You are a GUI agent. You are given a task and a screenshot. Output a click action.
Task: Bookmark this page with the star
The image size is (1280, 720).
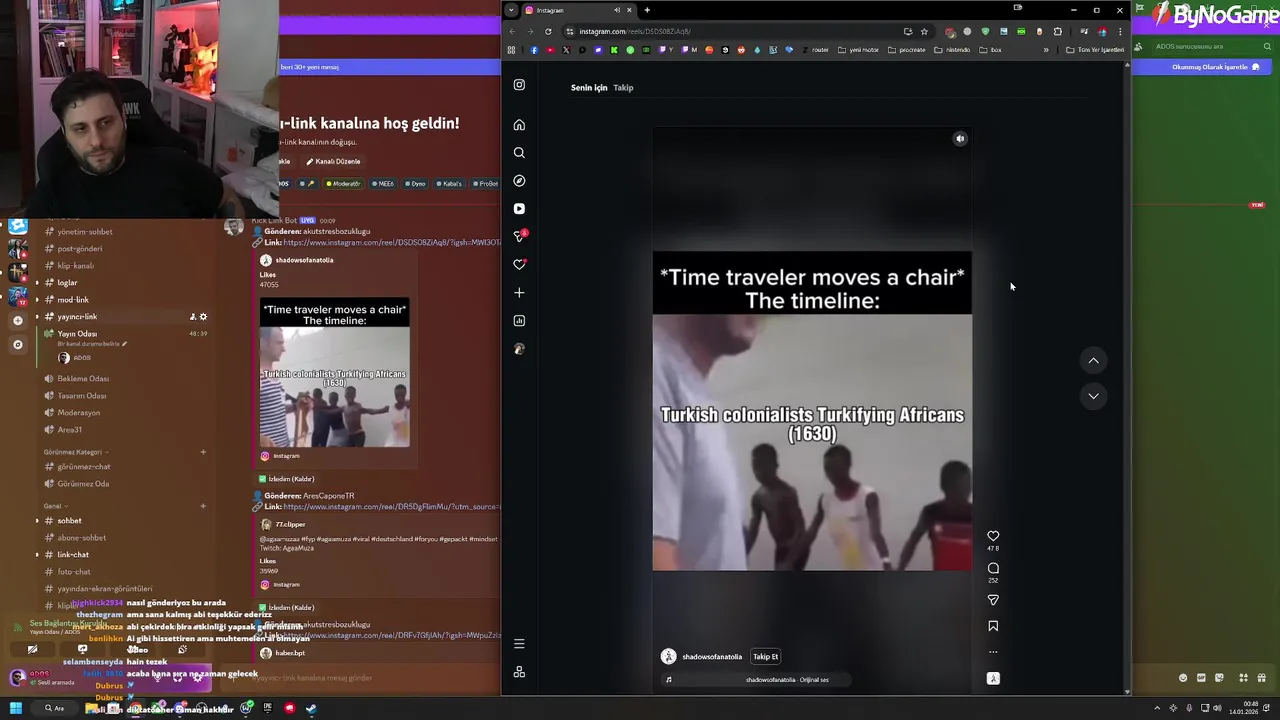[x=924, y=31]
